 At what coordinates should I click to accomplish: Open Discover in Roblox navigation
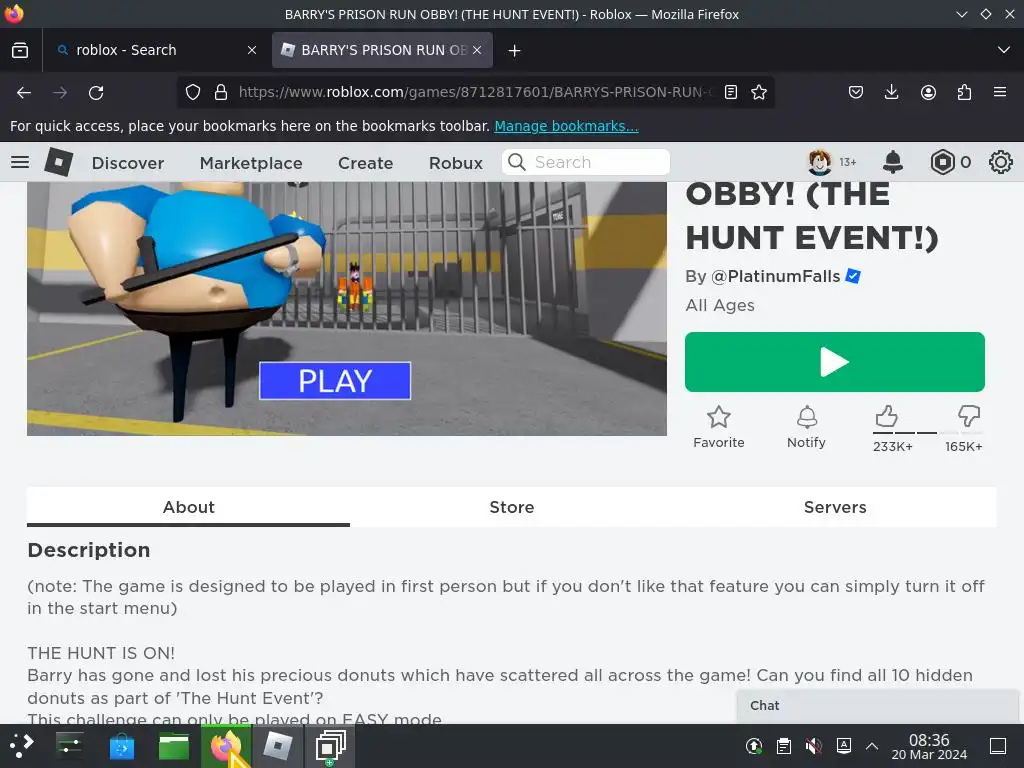[x=128, y=163]
